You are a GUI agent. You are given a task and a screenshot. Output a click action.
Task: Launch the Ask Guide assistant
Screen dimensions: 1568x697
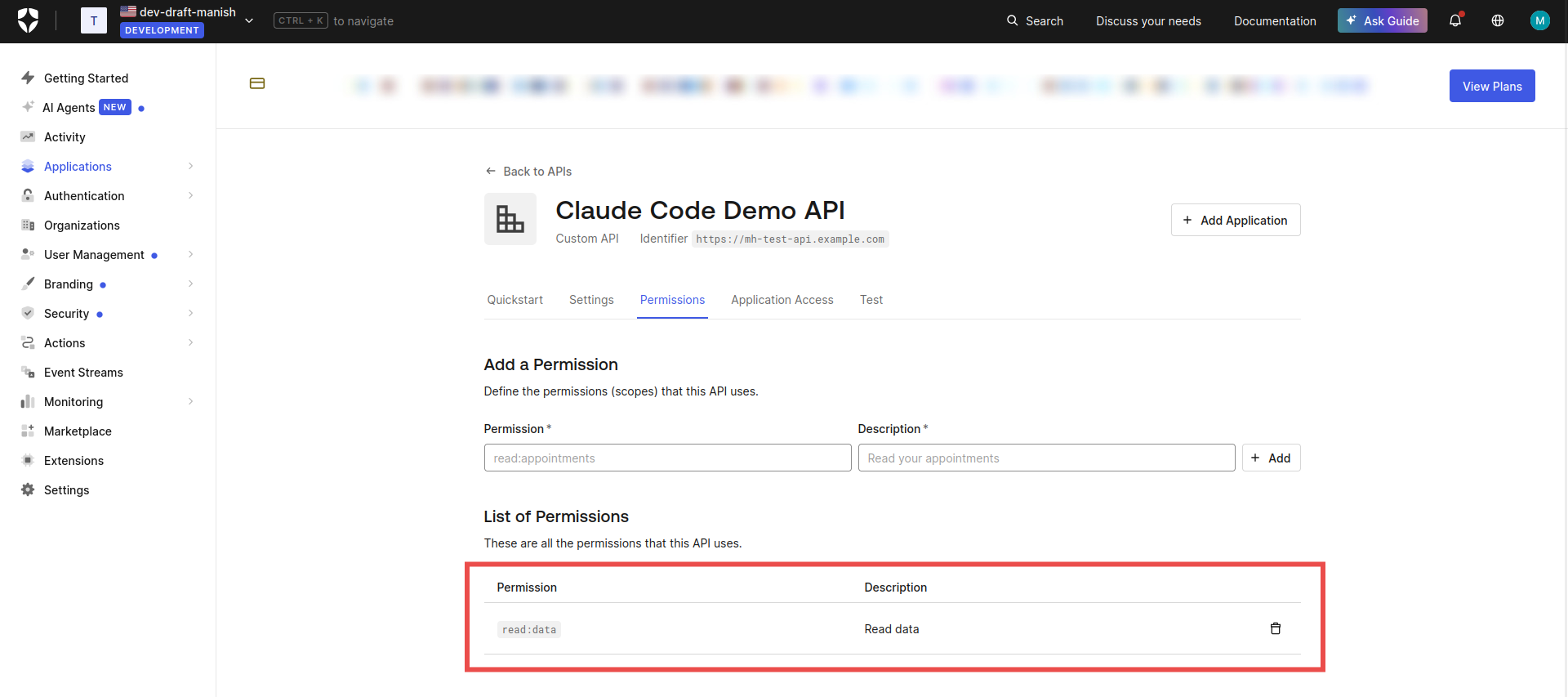pos(1383,20)
